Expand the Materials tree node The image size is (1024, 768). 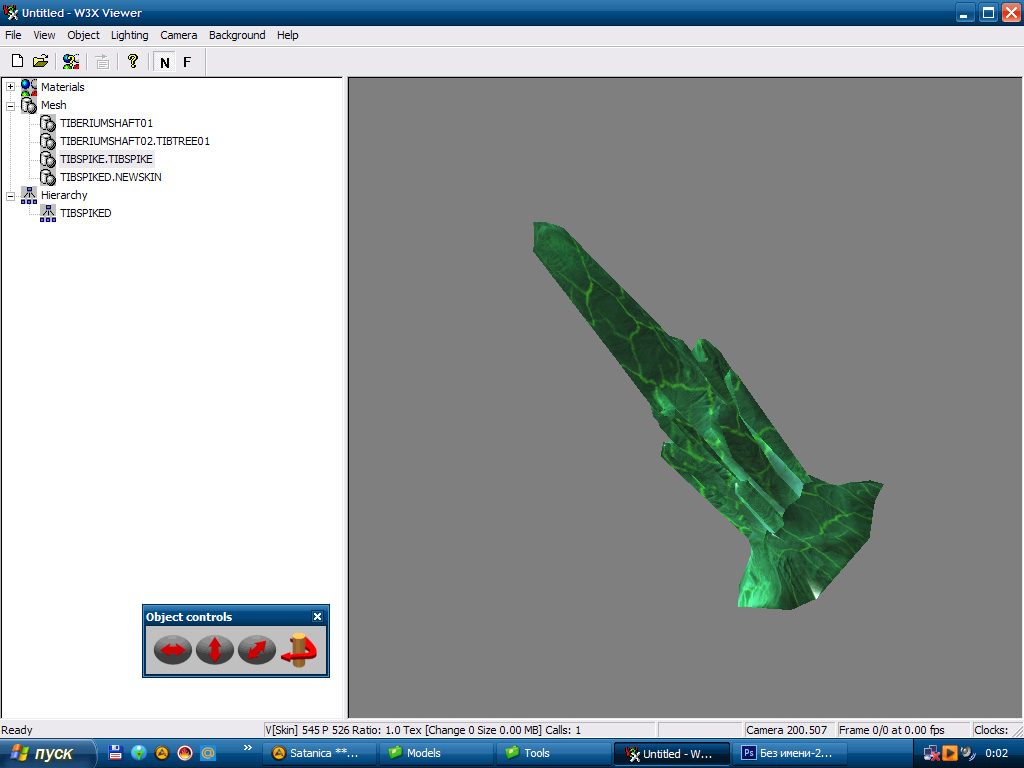(10, 87)
